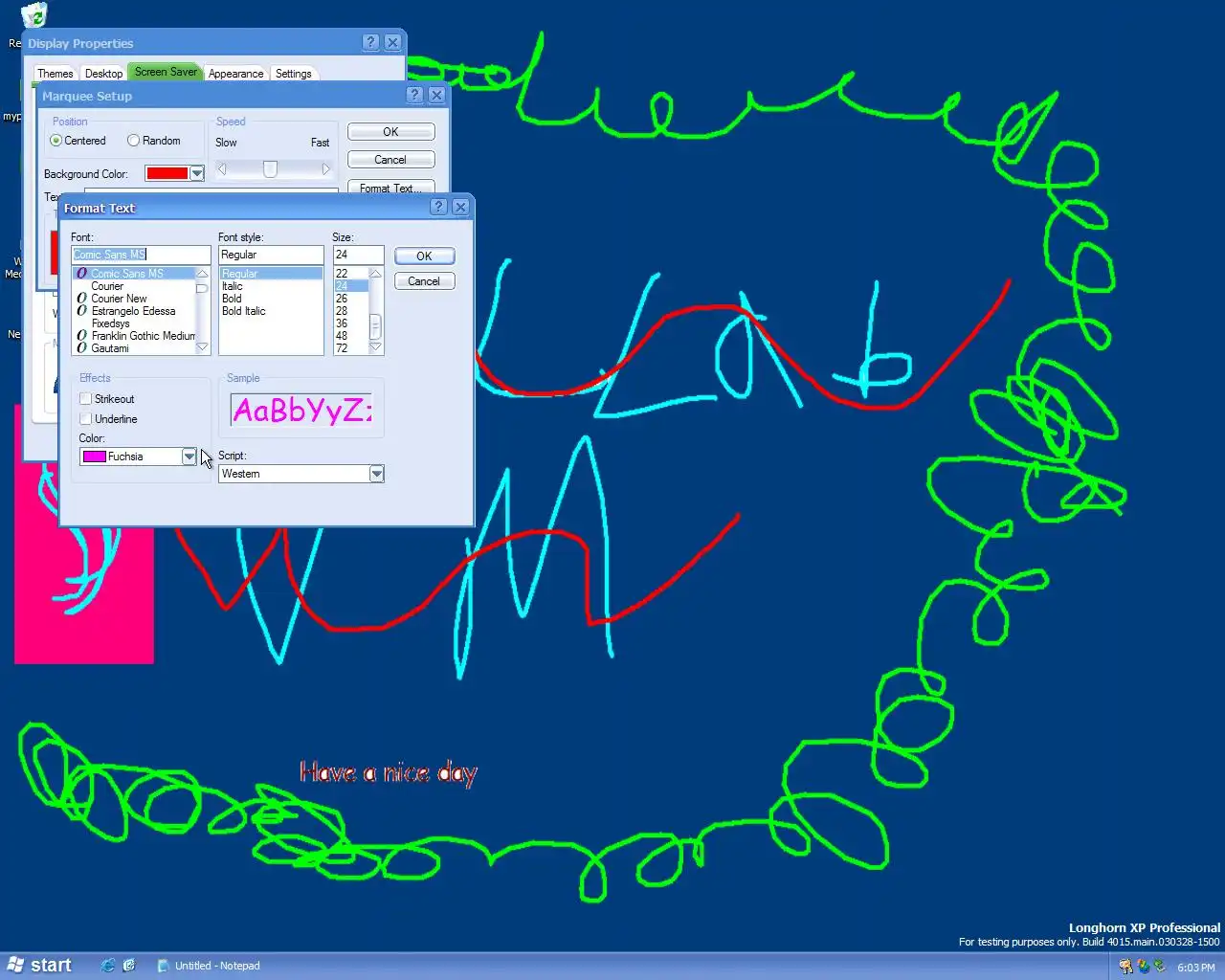The height and width of the screenshot is (980, 1225).
Task: Expand the Script dropdown showing Western
Action: pos(376,474)
